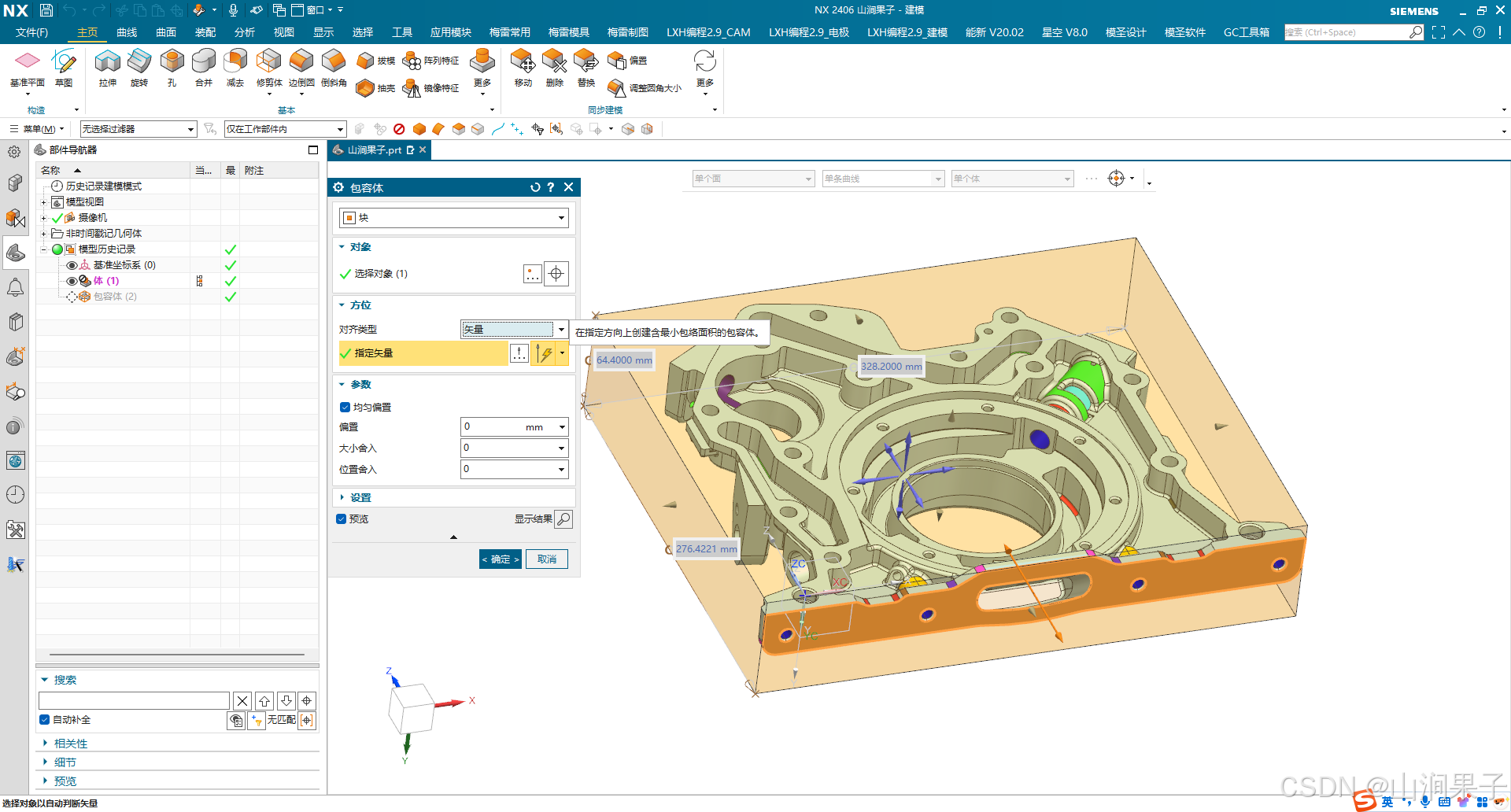Save the part with the save icon
The height and width of the screenshot is (812, 1511).
[x=46, y=10]
